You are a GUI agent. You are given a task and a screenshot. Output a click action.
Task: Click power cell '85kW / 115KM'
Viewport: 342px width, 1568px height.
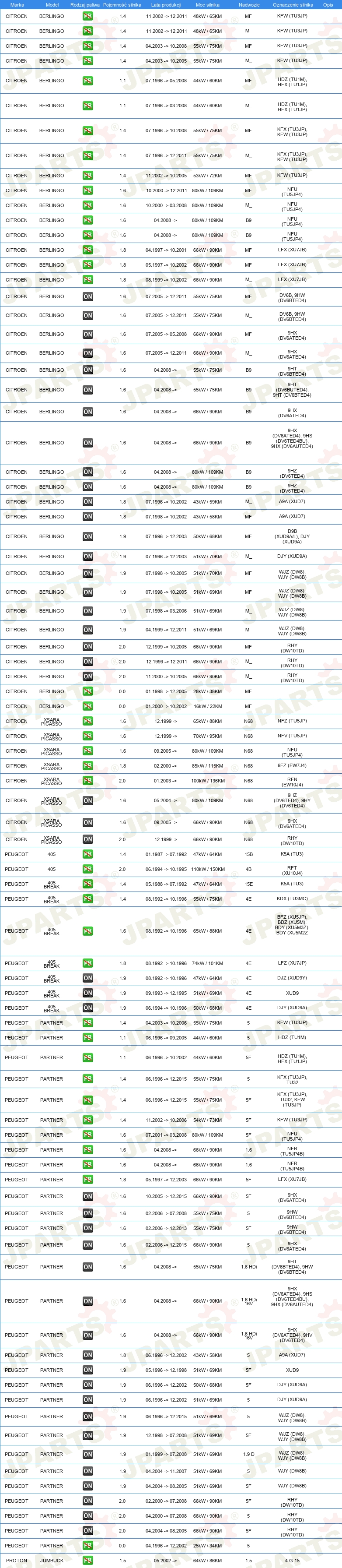click(208, 766)
